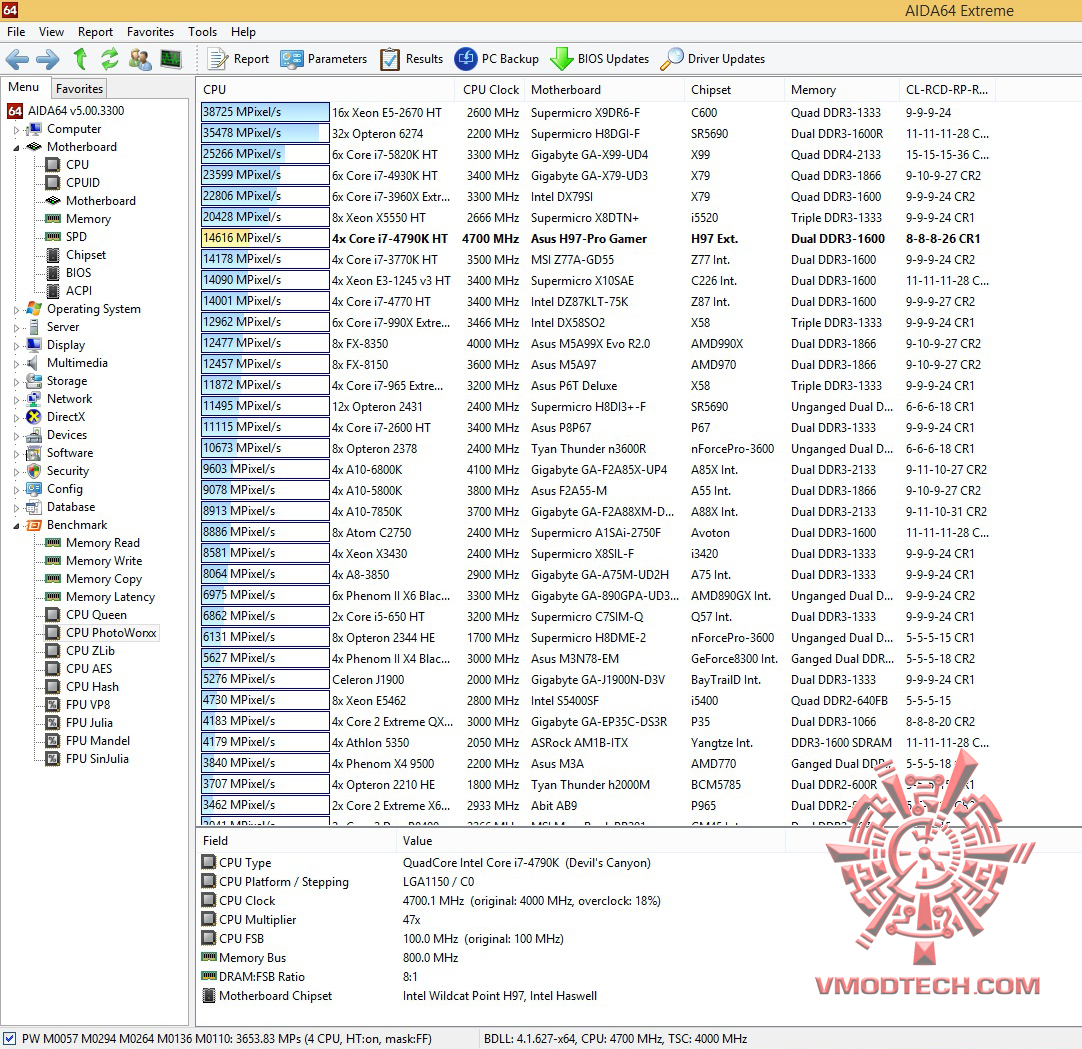Select the CPU AES benchmark
Screen dimensions: 1082x1049
pyautogui.click(x=88, y=669)
